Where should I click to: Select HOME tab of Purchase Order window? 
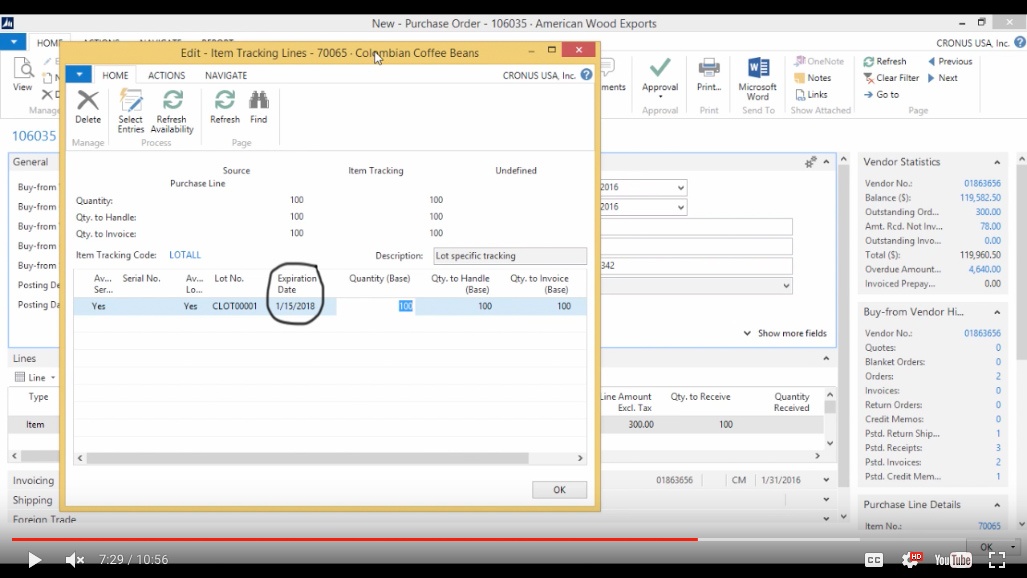pos(50,43)
